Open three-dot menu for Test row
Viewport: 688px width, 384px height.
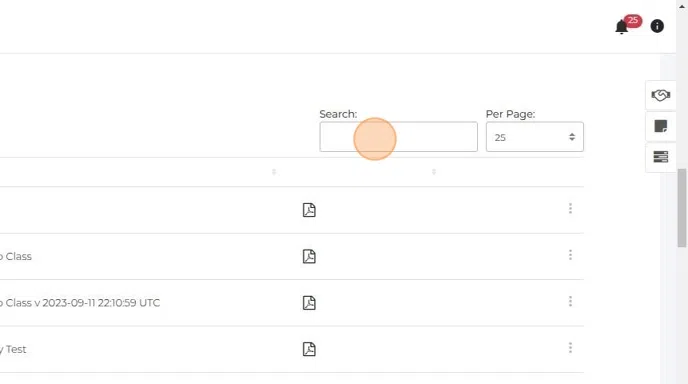click(570, 348)
